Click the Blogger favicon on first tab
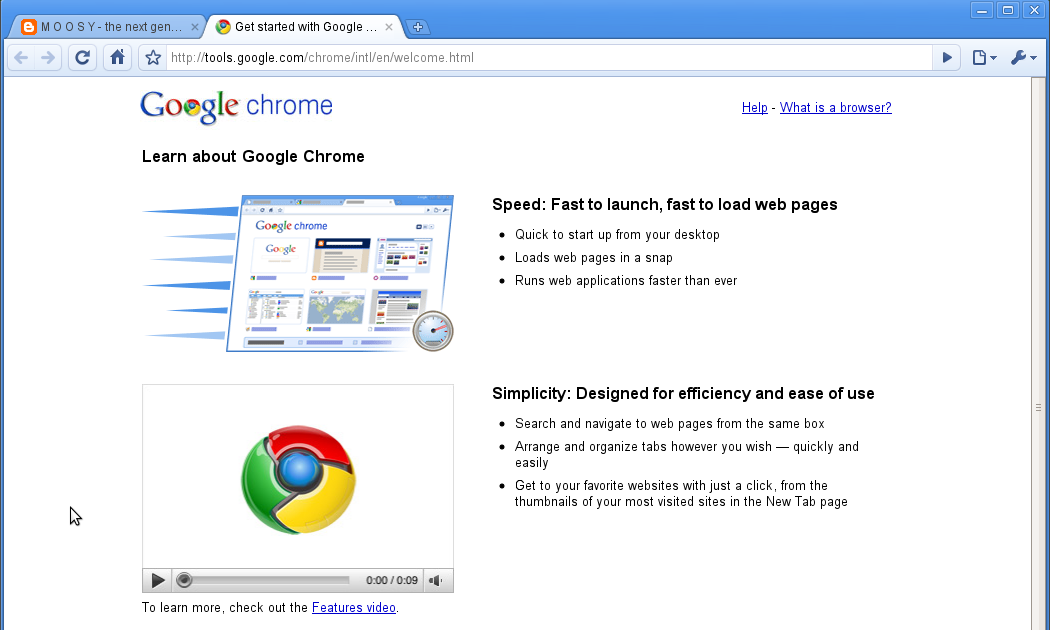The height and width of the screenshot is (630, 1050). (29, 27)
